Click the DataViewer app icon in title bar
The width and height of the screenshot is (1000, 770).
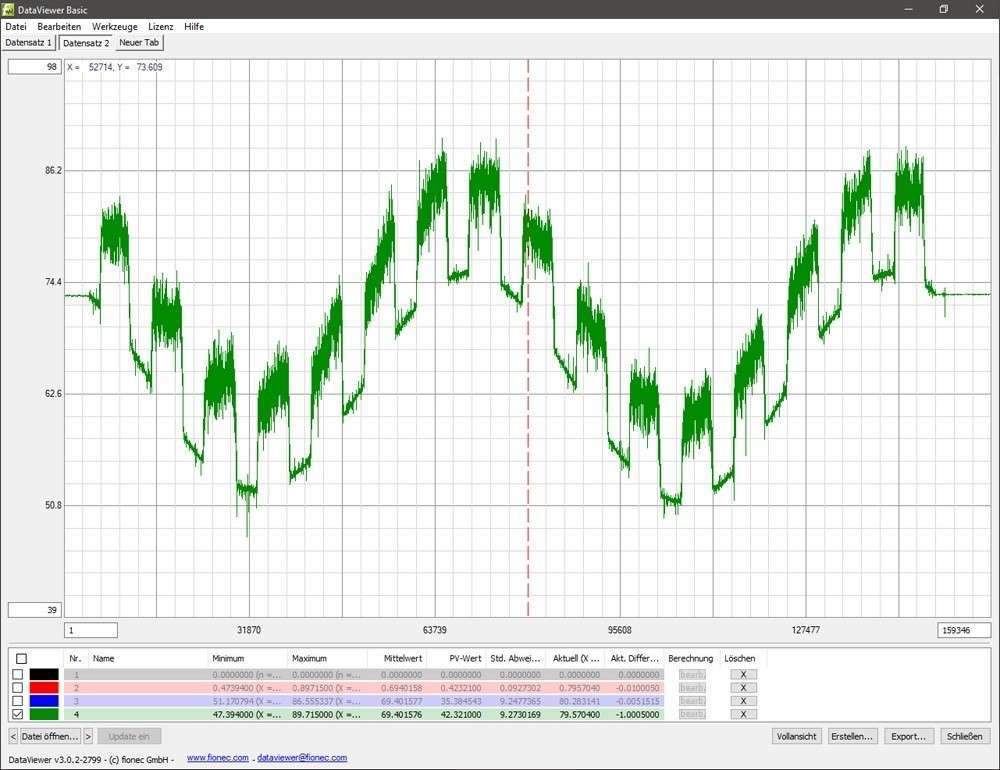click(9, 9)
